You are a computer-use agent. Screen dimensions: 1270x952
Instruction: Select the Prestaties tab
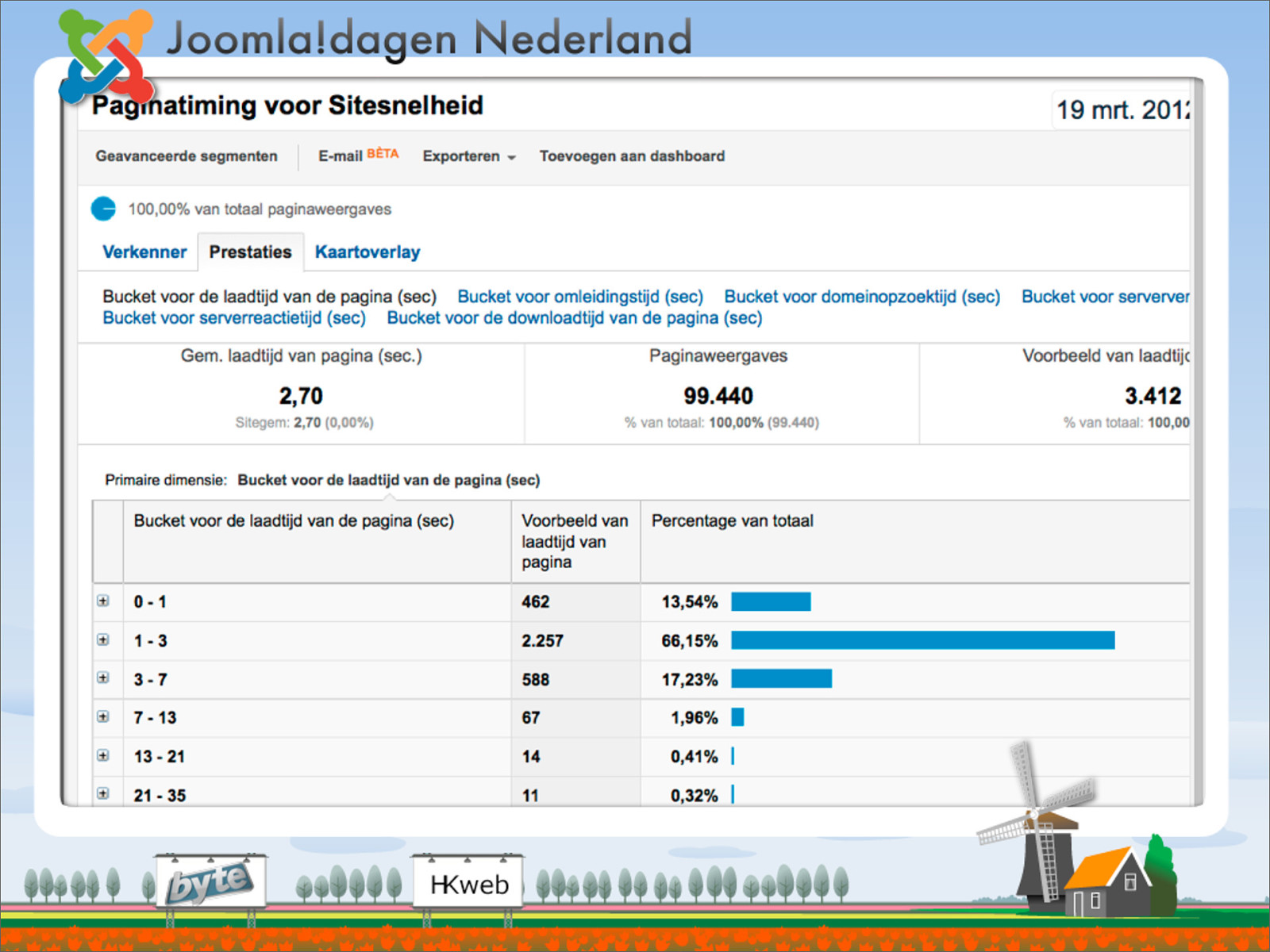250,252
